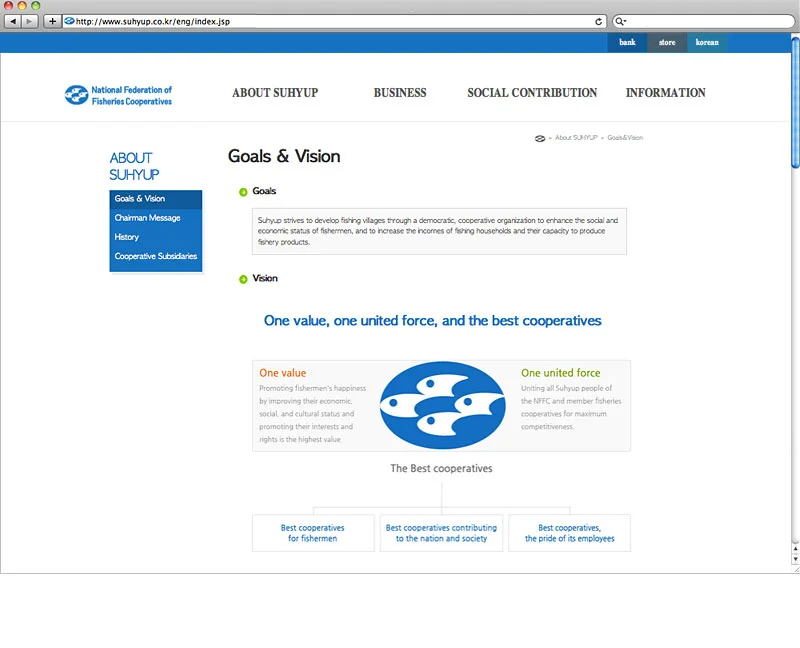Click the 'One value' heading

283,373
